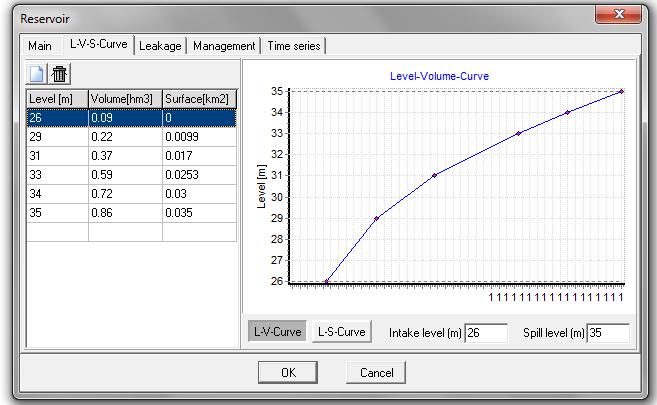Select the volume cell 0.37
The image size is (657, 405).
coord(125,156)
